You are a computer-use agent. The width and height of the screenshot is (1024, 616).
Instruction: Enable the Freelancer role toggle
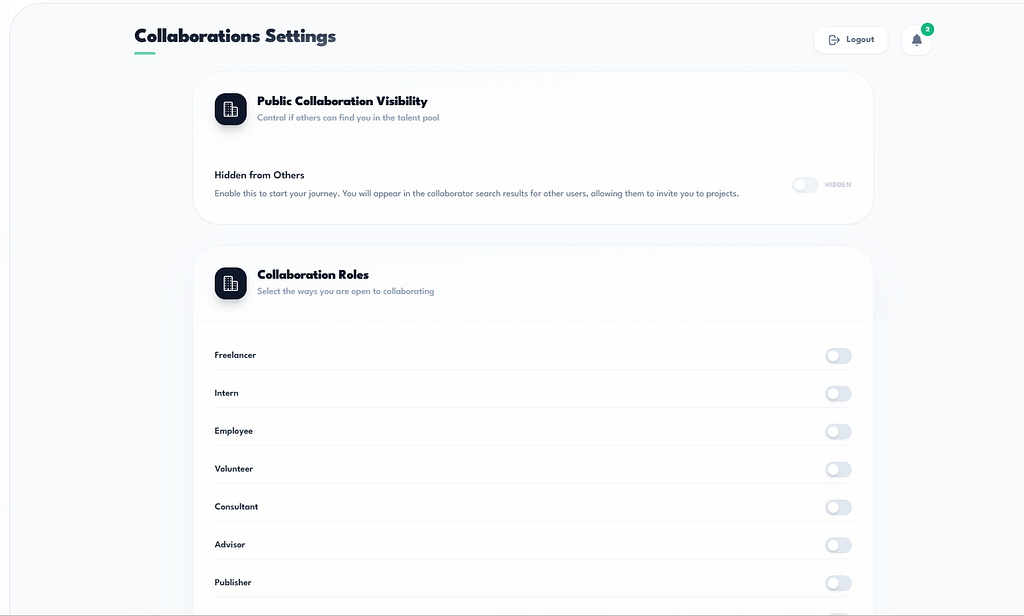pos(839,356)
